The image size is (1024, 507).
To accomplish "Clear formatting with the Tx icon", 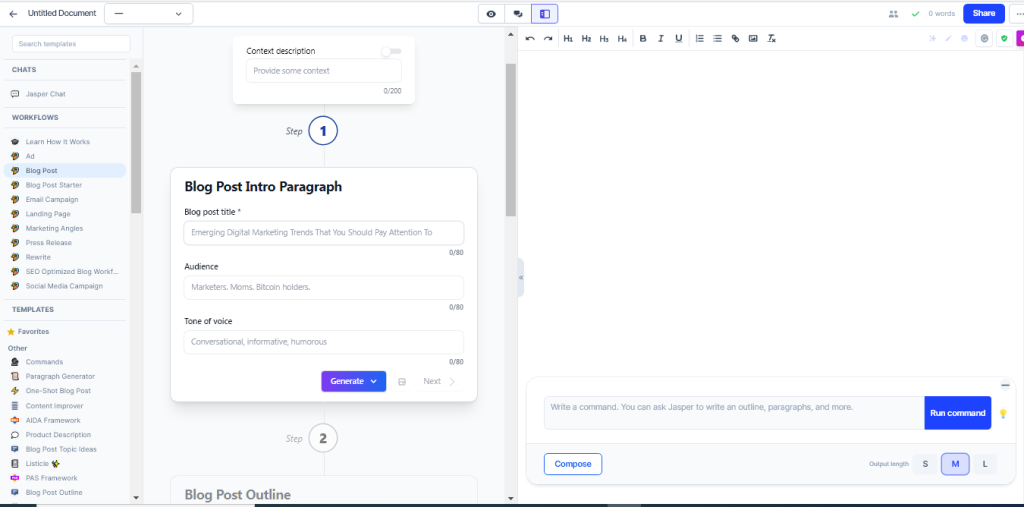I will coord(771,39).
